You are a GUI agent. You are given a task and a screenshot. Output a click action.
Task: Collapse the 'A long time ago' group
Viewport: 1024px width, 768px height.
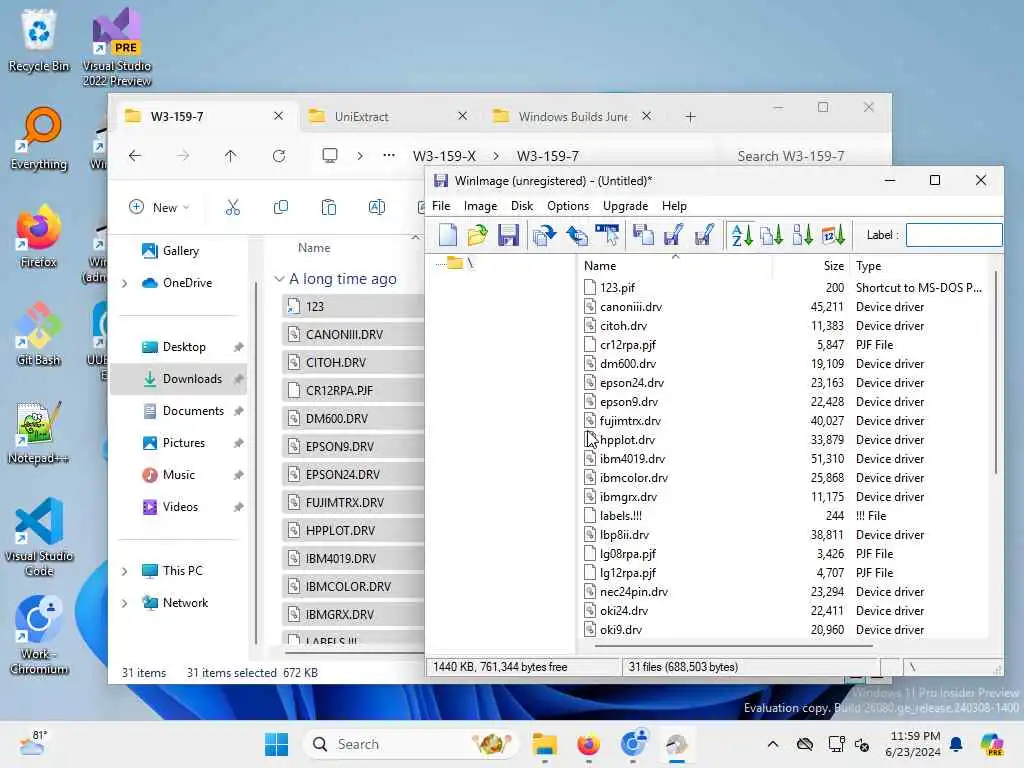click(x=279, y=279)
